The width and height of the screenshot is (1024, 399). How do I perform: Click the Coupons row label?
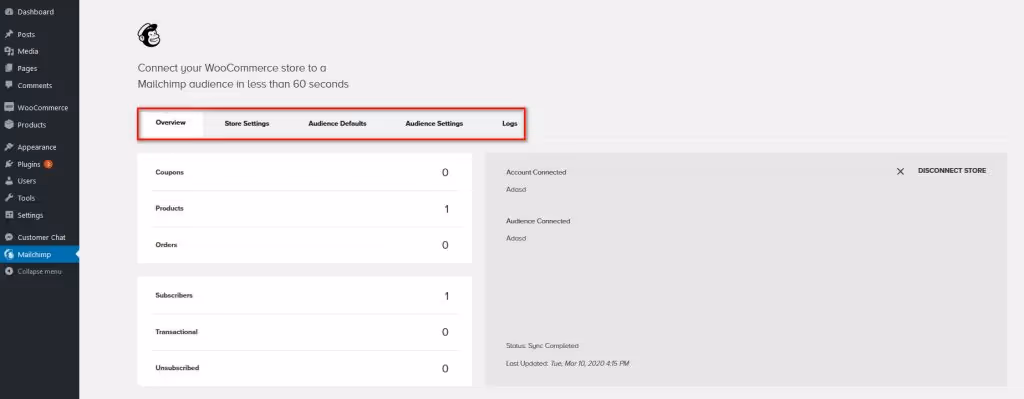click(x=170, y=172)
